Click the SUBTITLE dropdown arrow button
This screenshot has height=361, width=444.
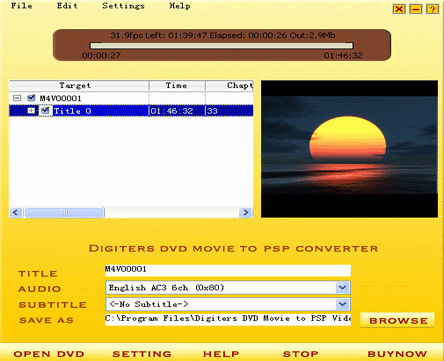tap(343, 304)
